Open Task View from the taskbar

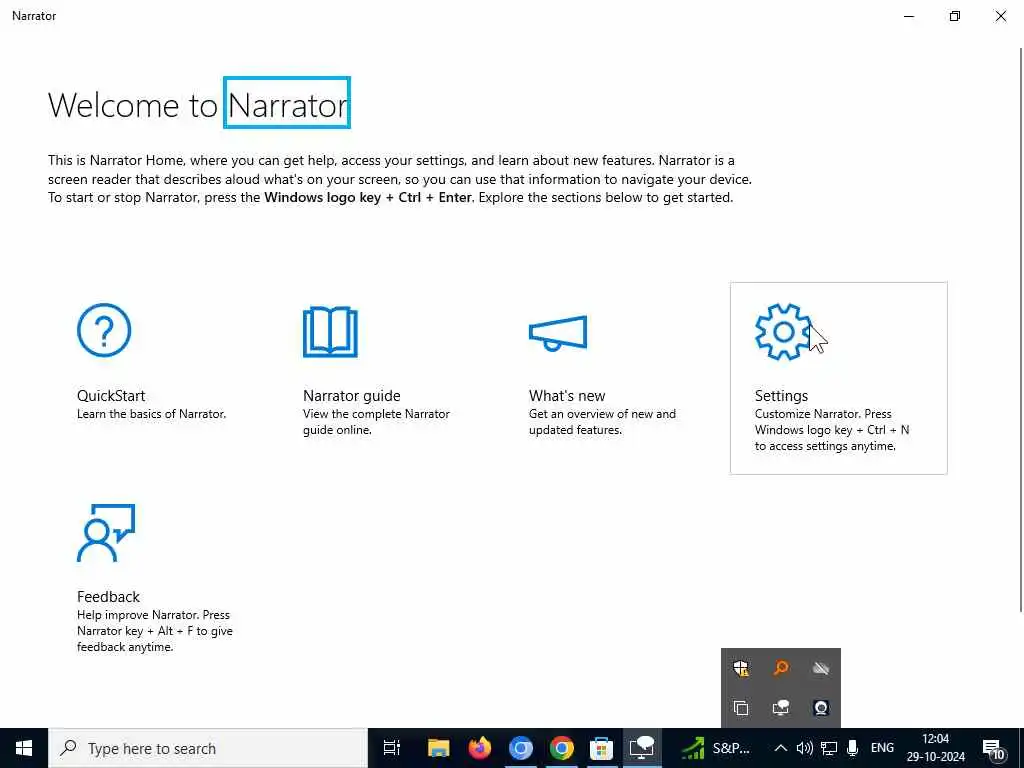(x=392, y=748)
